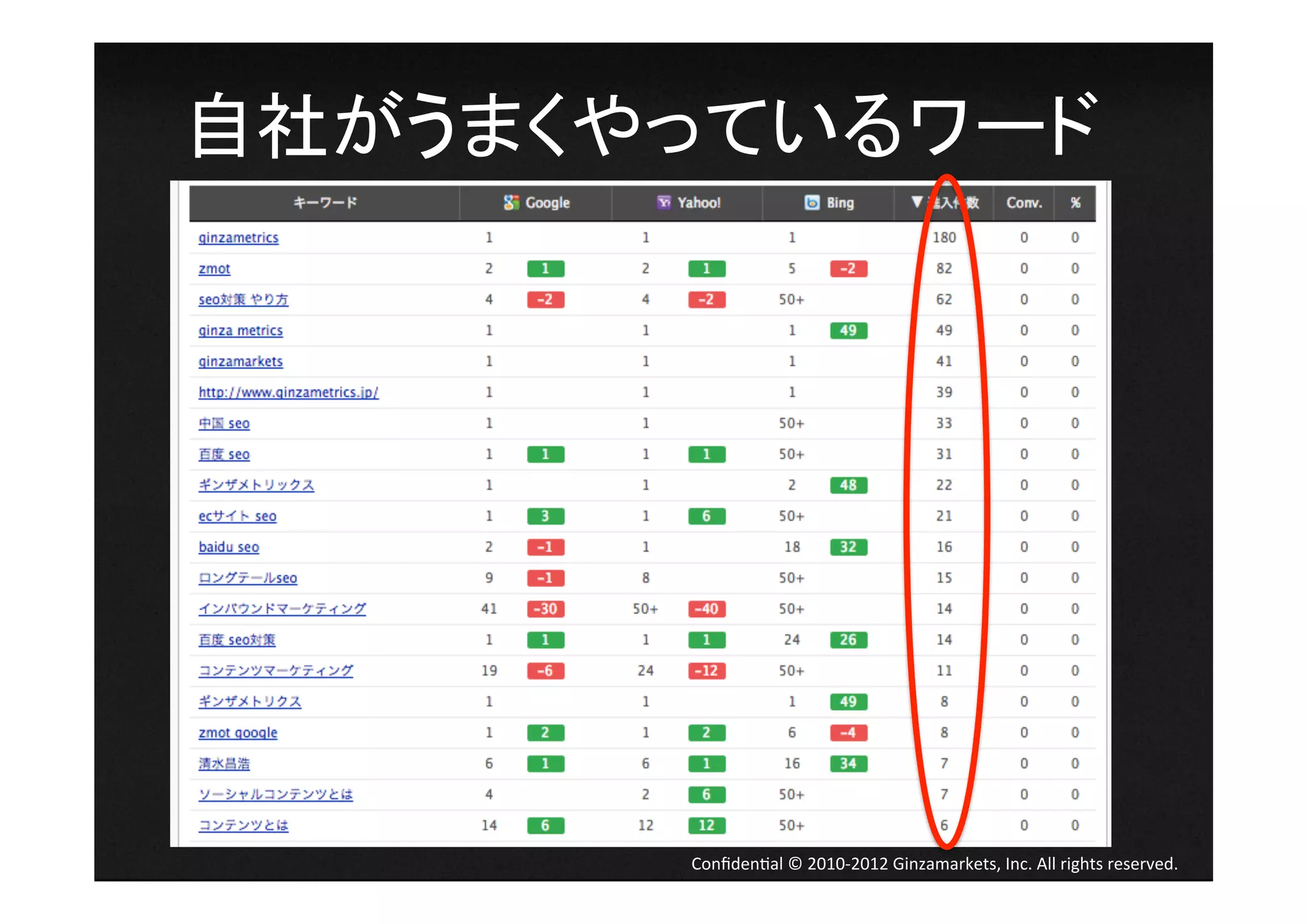Open the 百度 seo keyword link
Viewport: 1308px width, 924px height.
click(x=224, y=455)
